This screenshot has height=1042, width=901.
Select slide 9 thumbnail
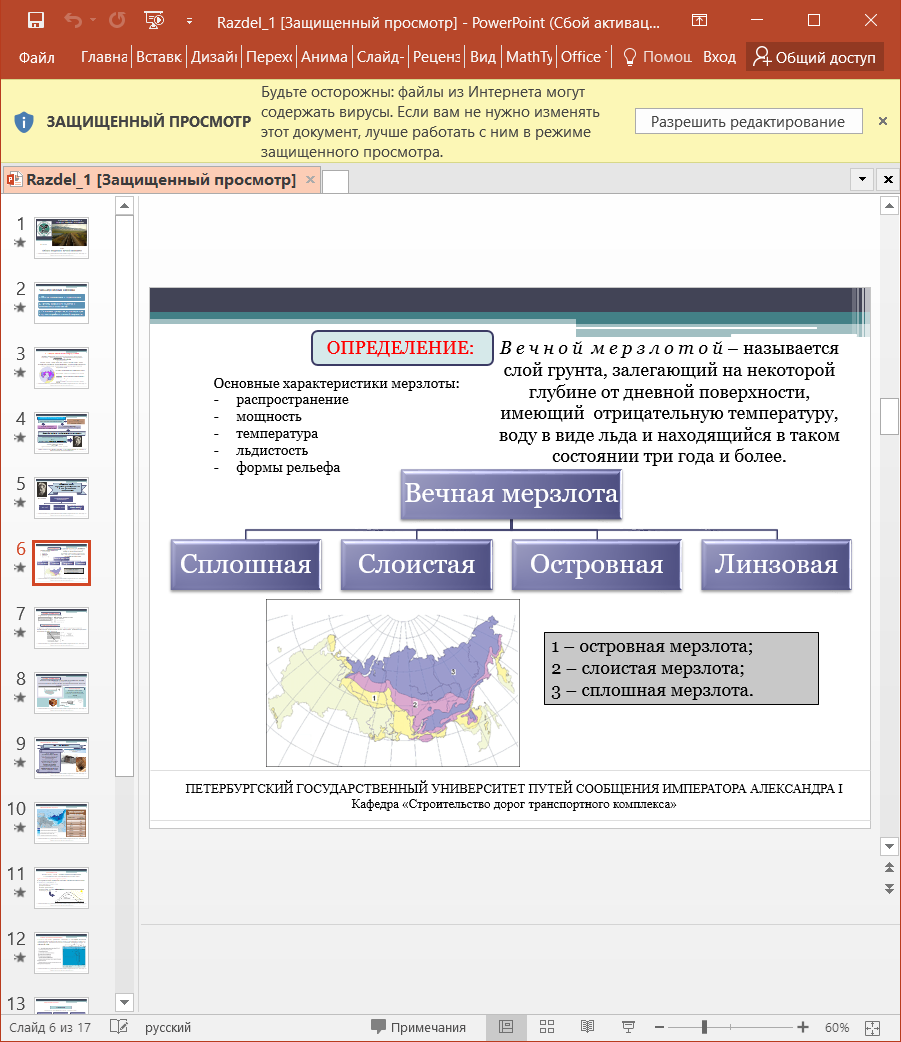pos(61,758)
